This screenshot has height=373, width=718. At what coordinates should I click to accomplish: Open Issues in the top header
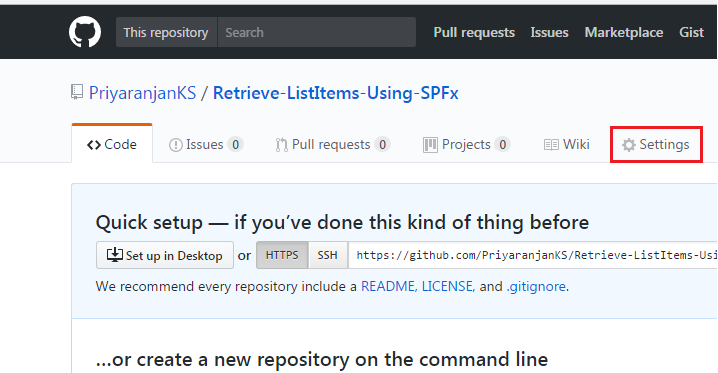point(549,32)
